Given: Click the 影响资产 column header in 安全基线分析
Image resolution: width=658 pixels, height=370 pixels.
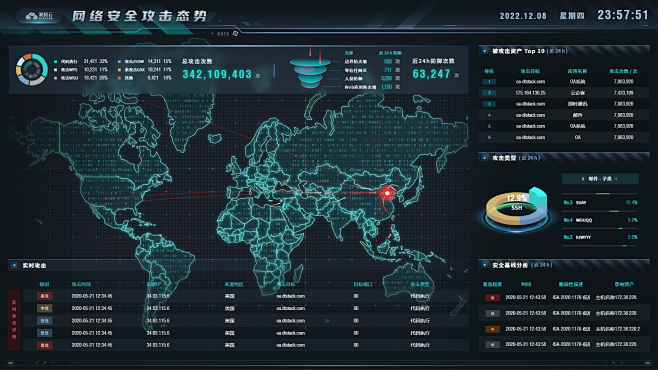Looking at the screenshot, I should click(624, 284).
